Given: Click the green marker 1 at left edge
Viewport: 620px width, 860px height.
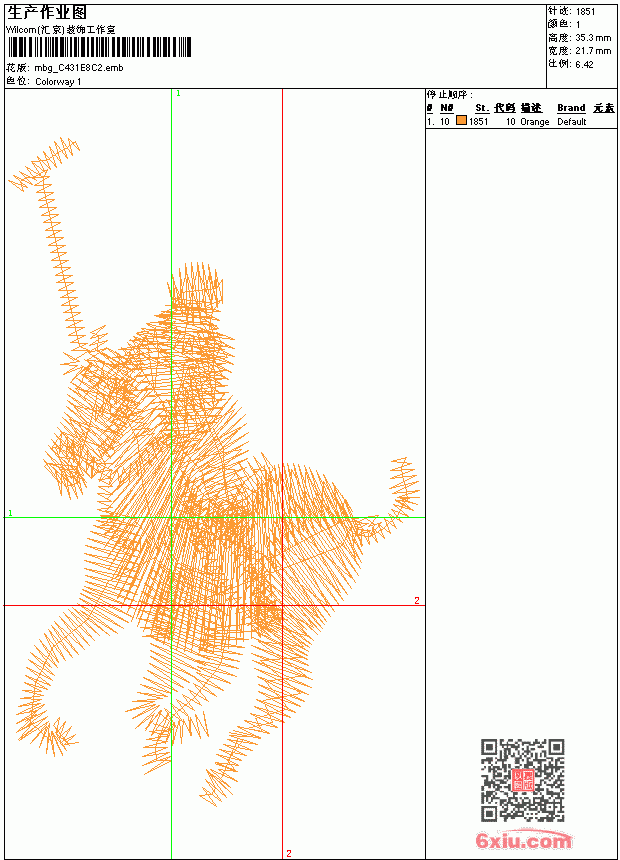Looking at the screenshot, I should coord(10,513).
